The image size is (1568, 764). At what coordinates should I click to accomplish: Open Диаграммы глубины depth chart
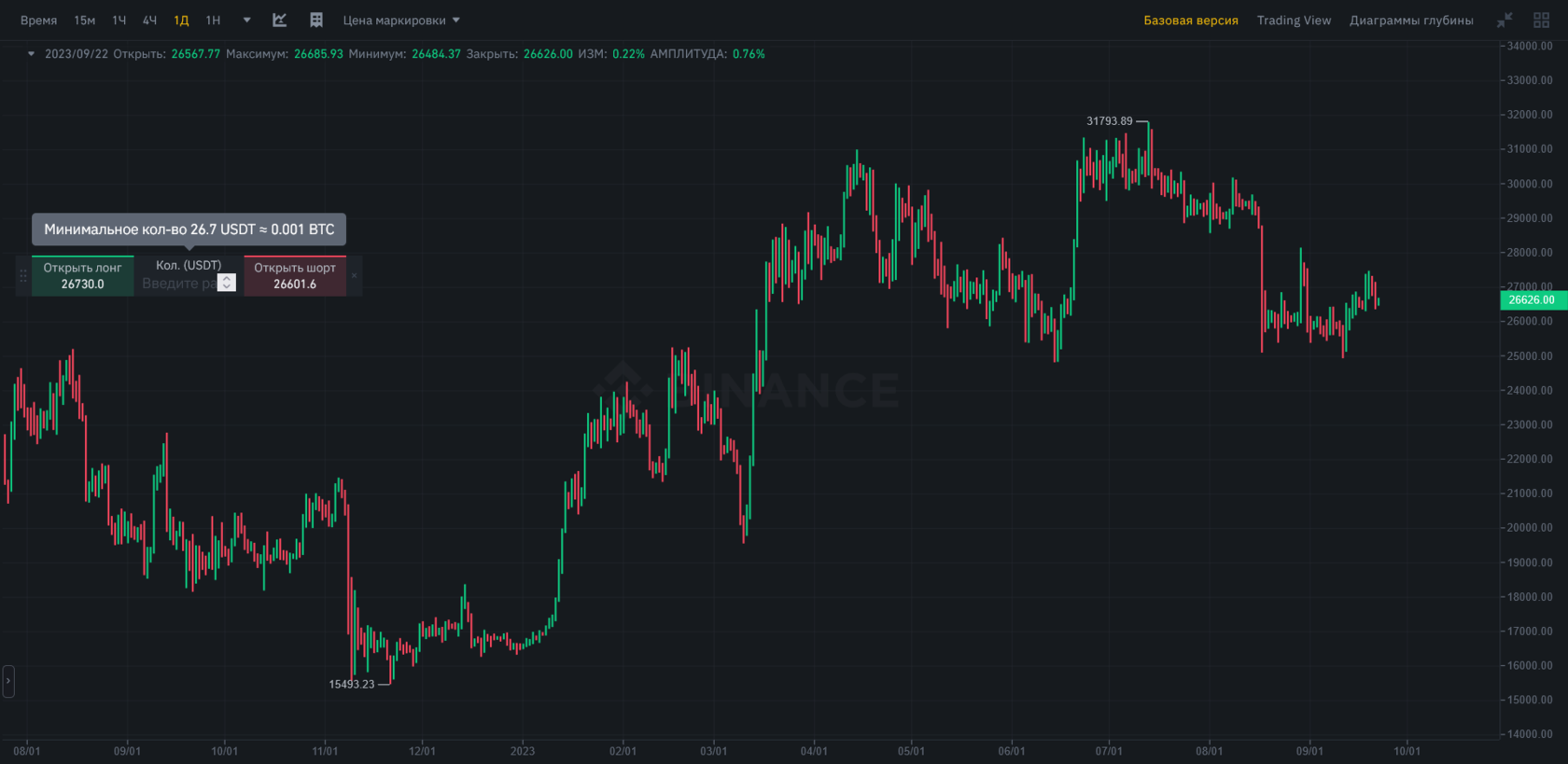click(1411, 21)
